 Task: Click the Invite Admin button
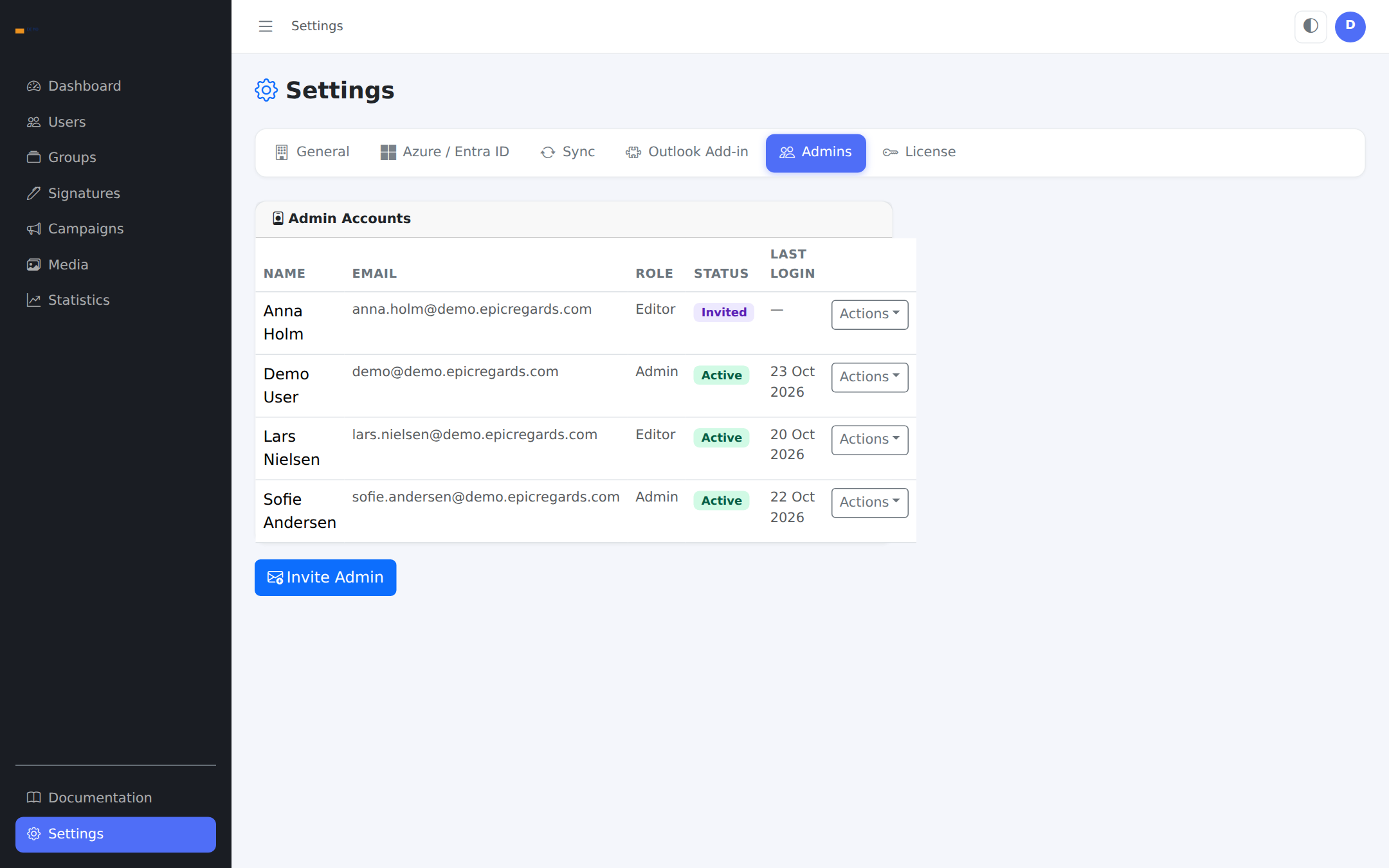(325, 577)
